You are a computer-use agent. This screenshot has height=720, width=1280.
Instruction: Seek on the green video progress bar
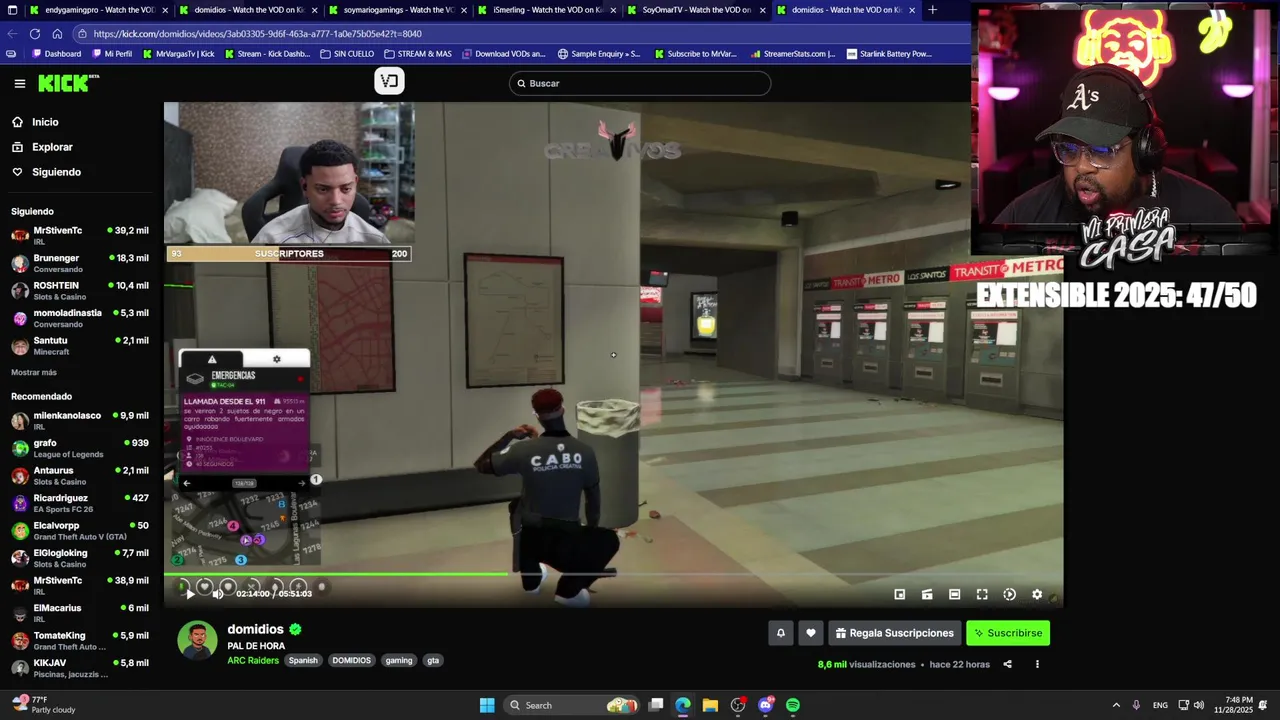coord(613,574)
